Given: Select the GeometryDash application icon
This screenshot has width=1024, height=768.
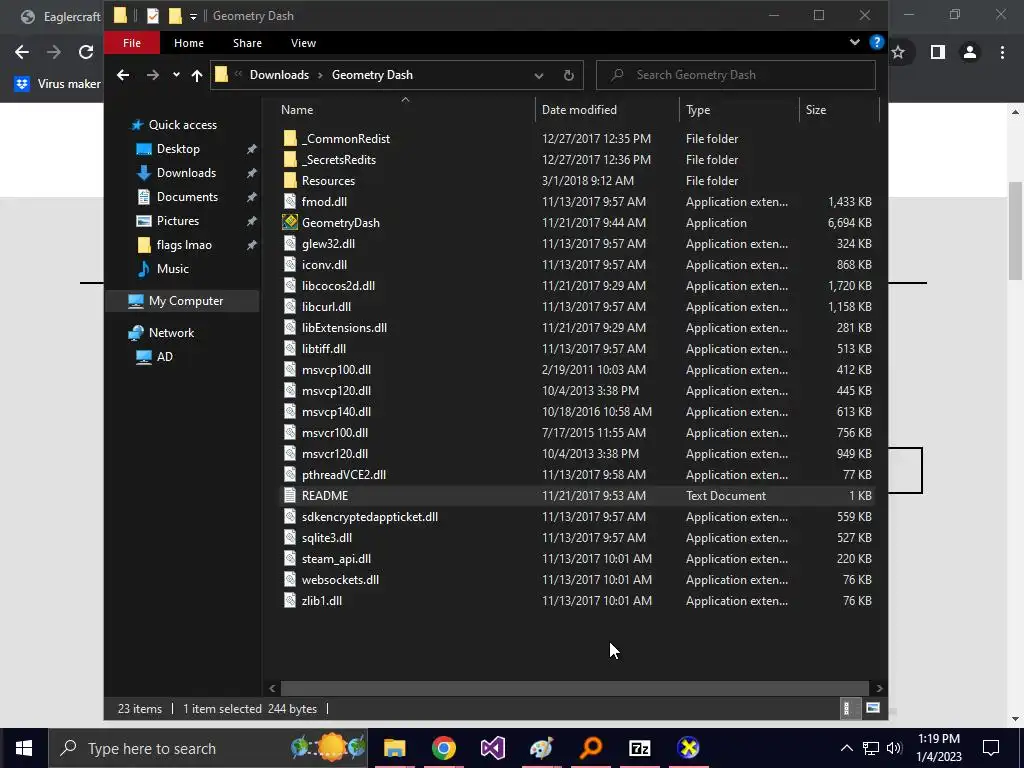Looking at the screenshot, I should [290, 223].
